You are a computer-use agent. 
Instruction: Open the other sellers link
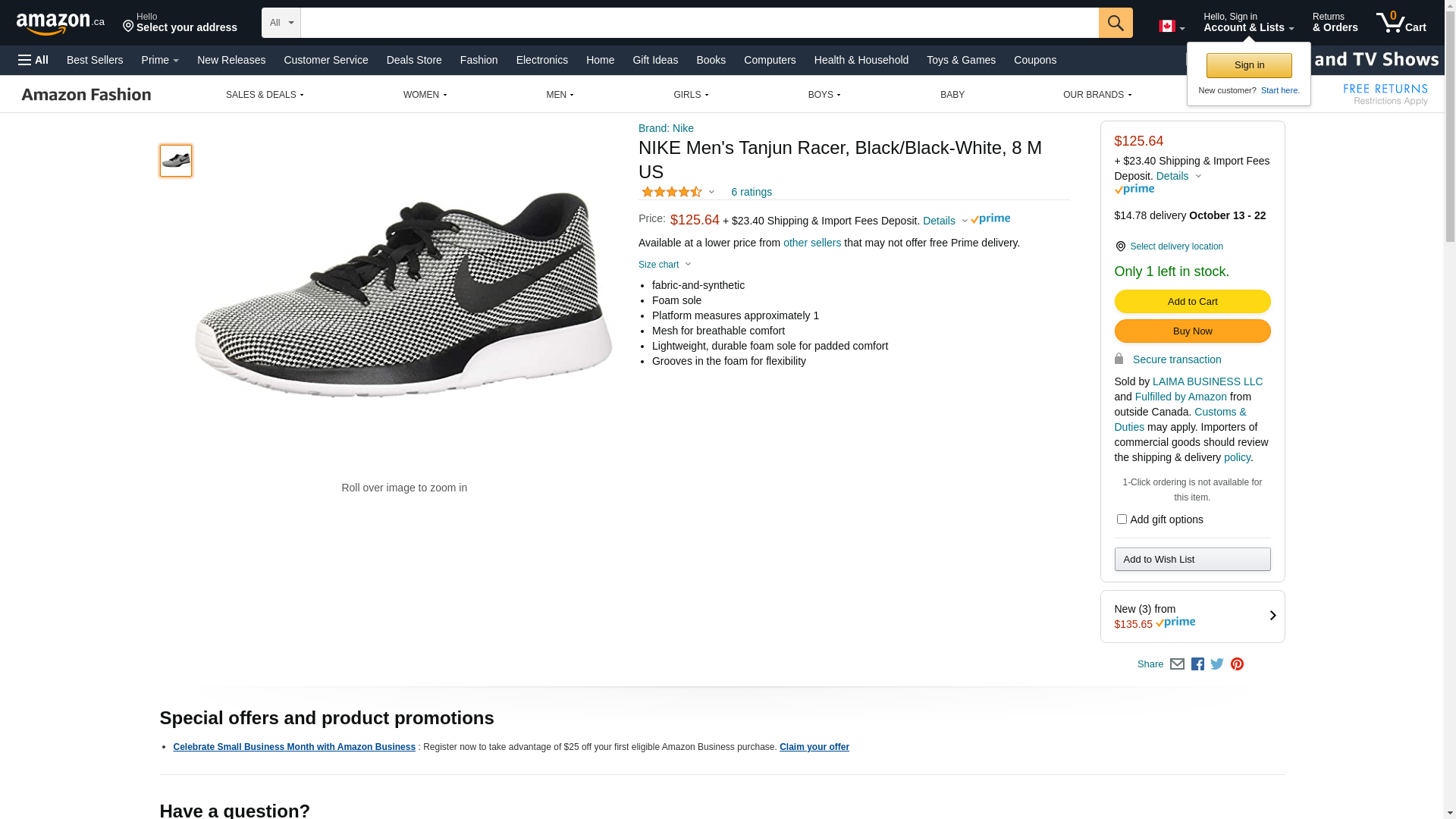click(811, 243)
